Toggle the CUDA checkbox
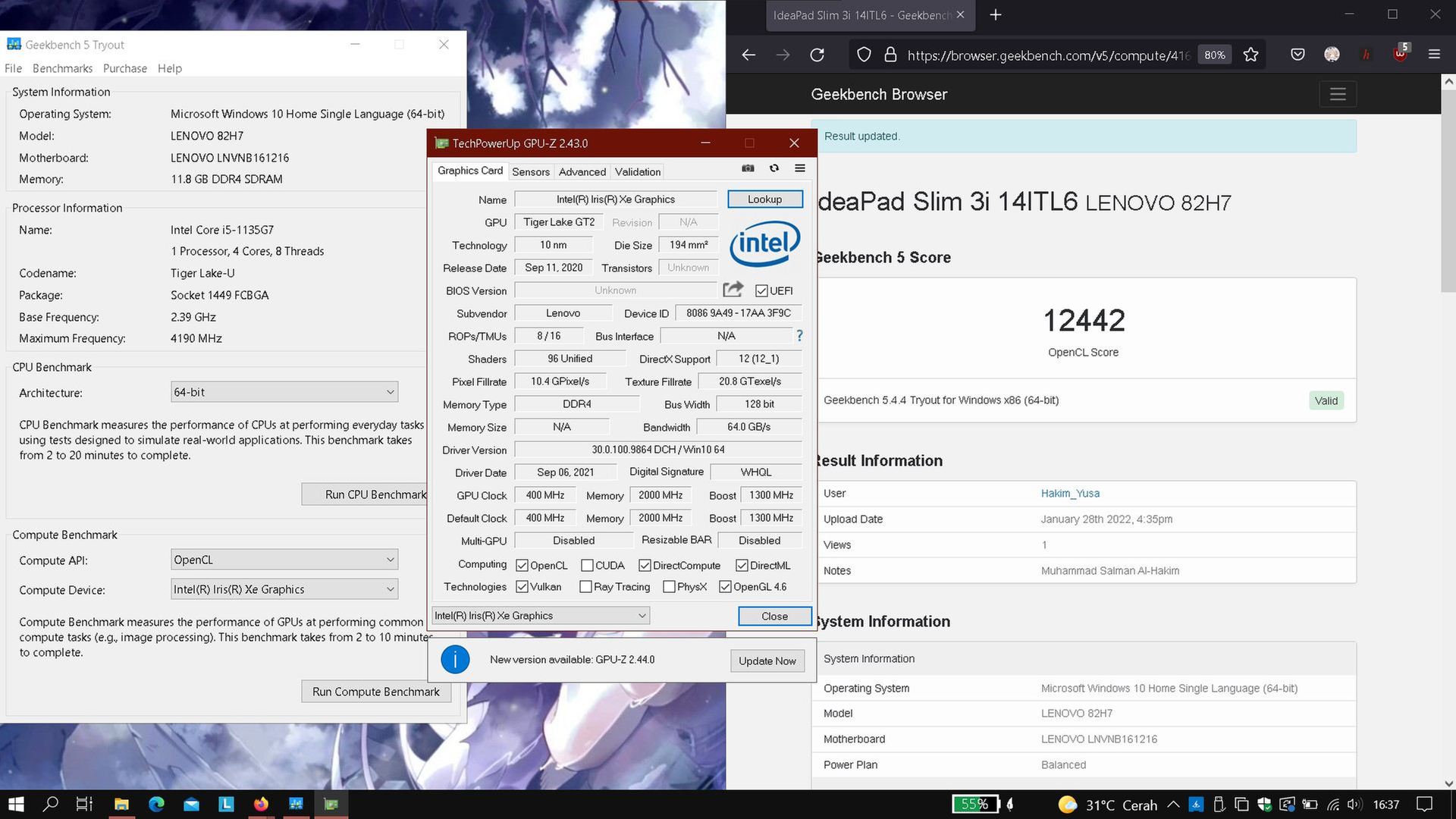1456x819 pixels. click(x=587, y=565)
